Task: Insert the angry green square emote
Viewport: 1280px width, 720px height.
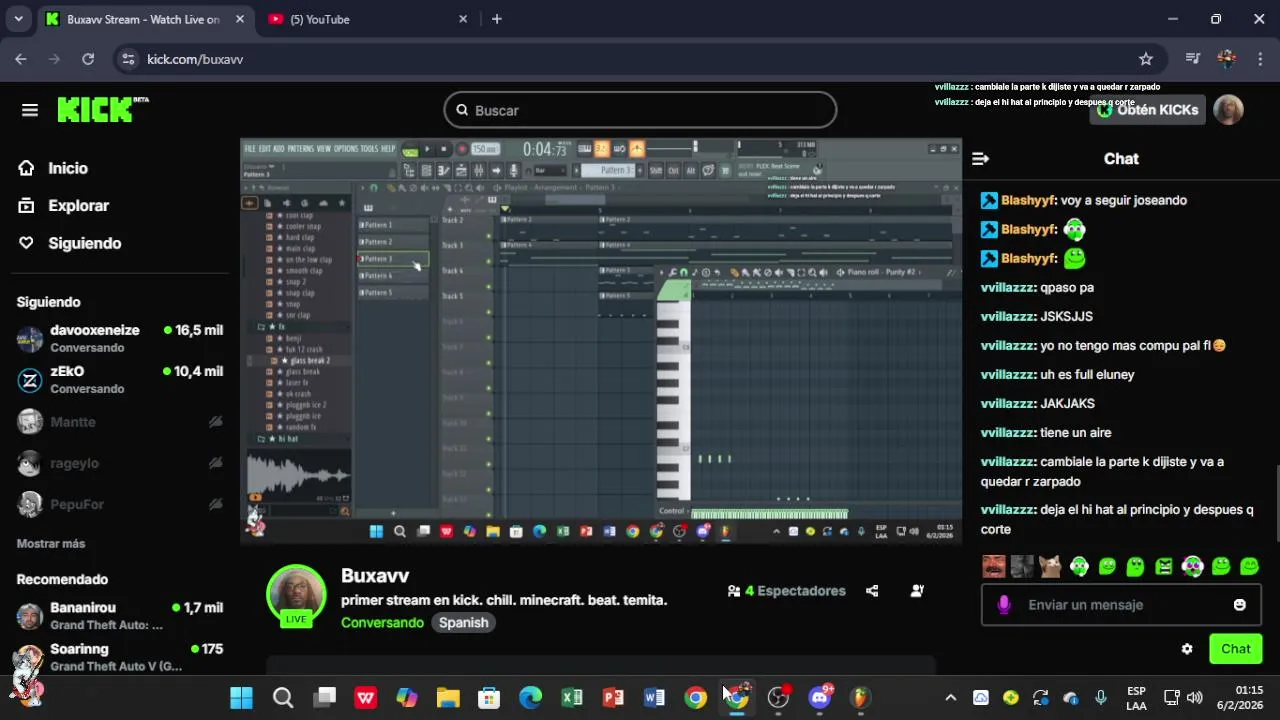Action: coord(1164,567)
